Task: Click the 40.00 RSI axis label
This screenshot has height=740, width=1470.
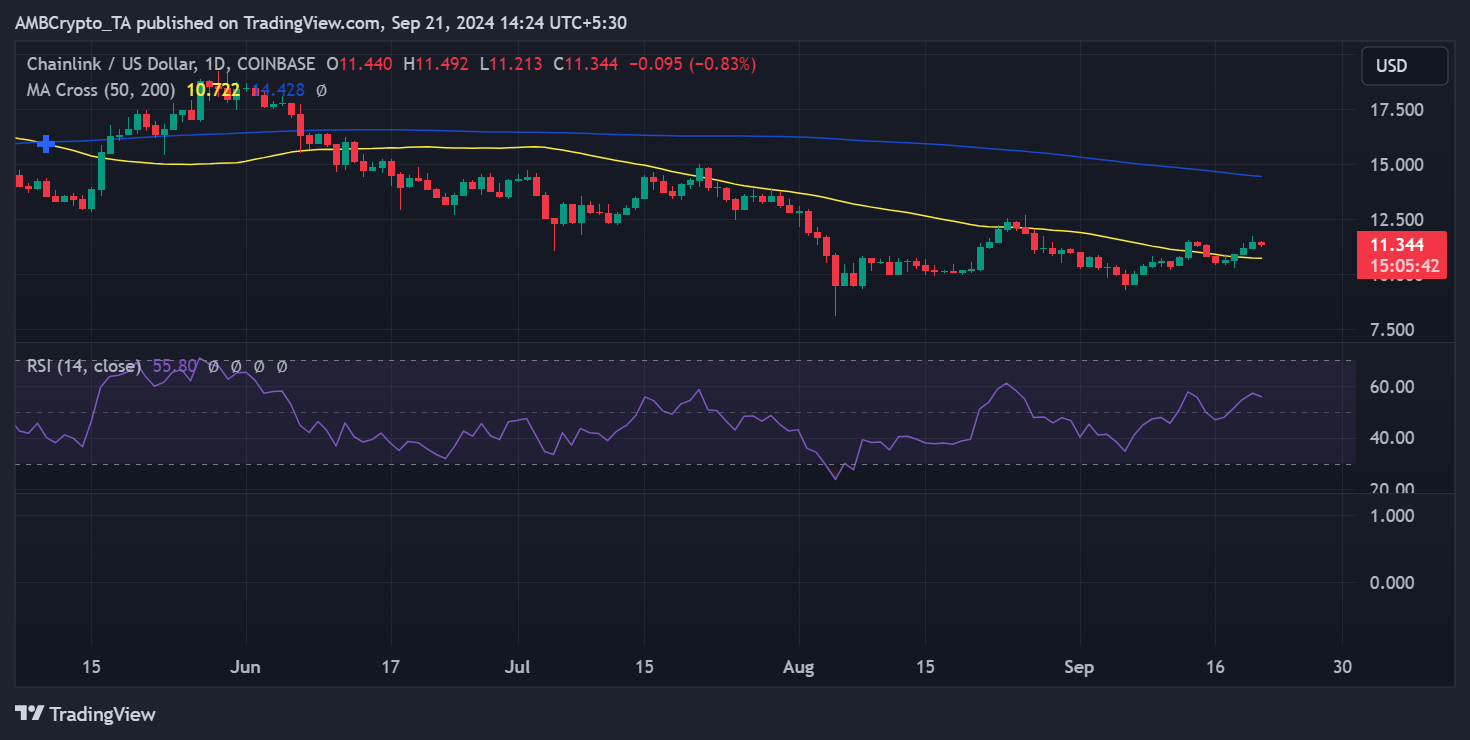Action: pyautogui.click(x=1392, y=437)
